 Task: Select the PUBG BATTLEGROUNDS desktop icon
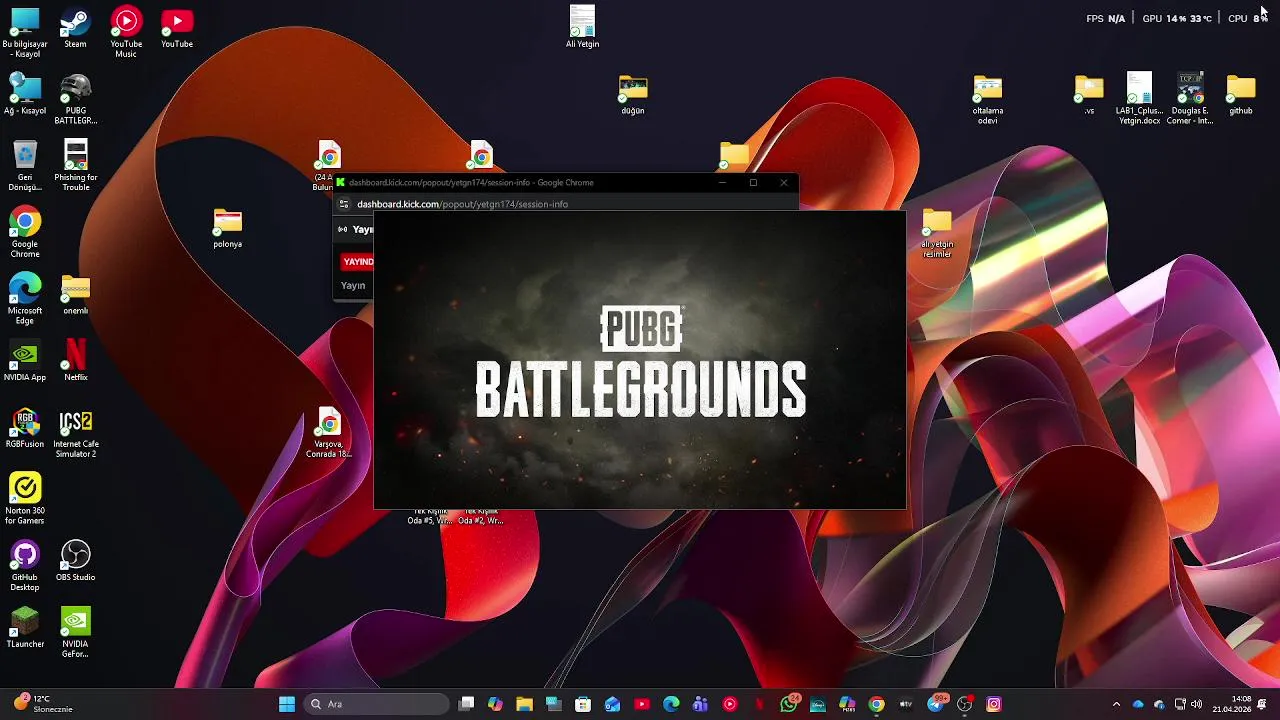tap(75, 98)
